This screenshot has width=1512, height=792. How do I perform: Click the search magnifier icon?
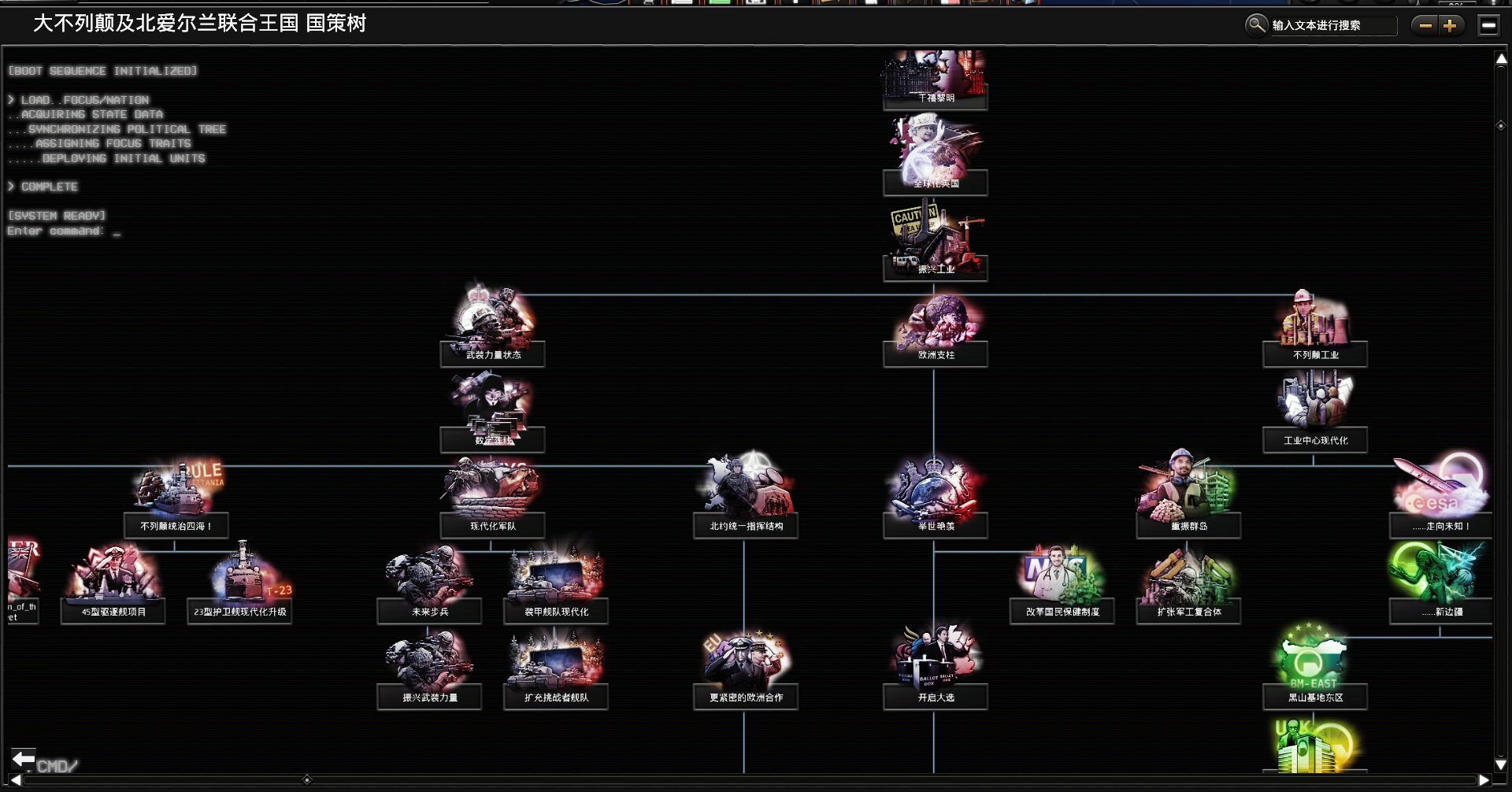coord(1256,24)
